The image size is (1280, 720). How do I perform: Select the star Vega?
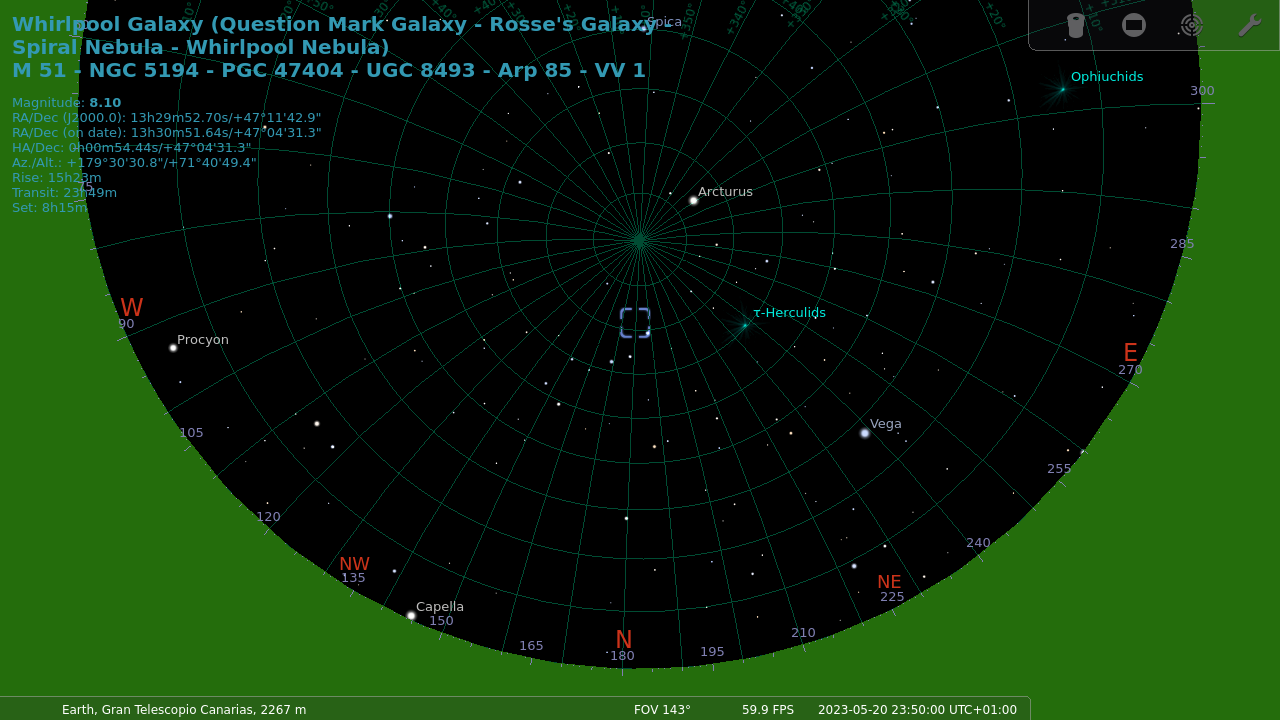click(865, 433)
